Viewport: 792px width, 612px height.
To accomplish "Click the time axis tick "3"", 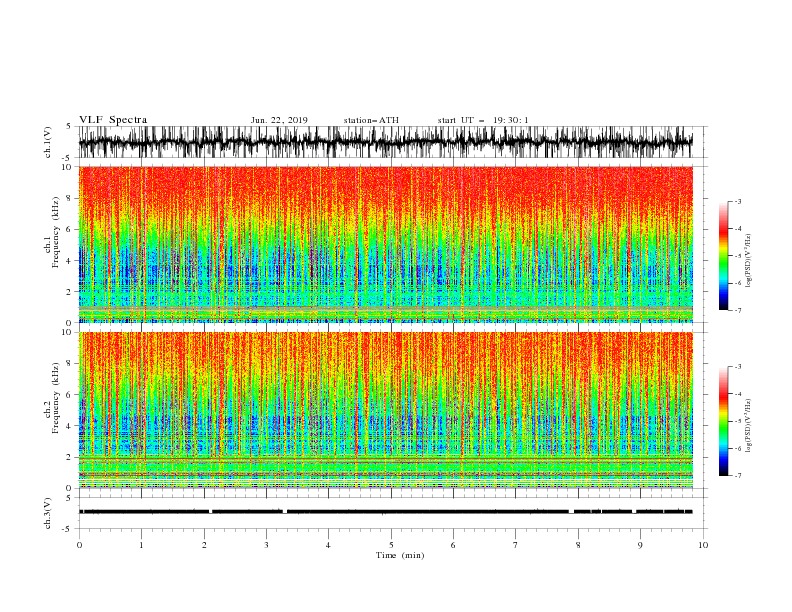I will tap(266, 545).
